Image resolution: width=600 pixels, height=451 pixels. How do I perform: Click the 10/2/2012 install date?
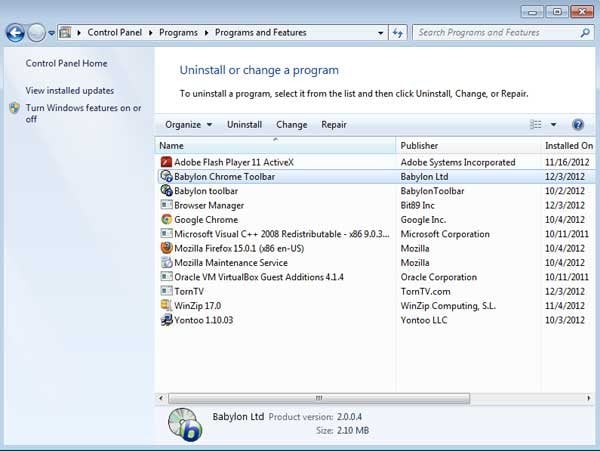coord(565,191)
